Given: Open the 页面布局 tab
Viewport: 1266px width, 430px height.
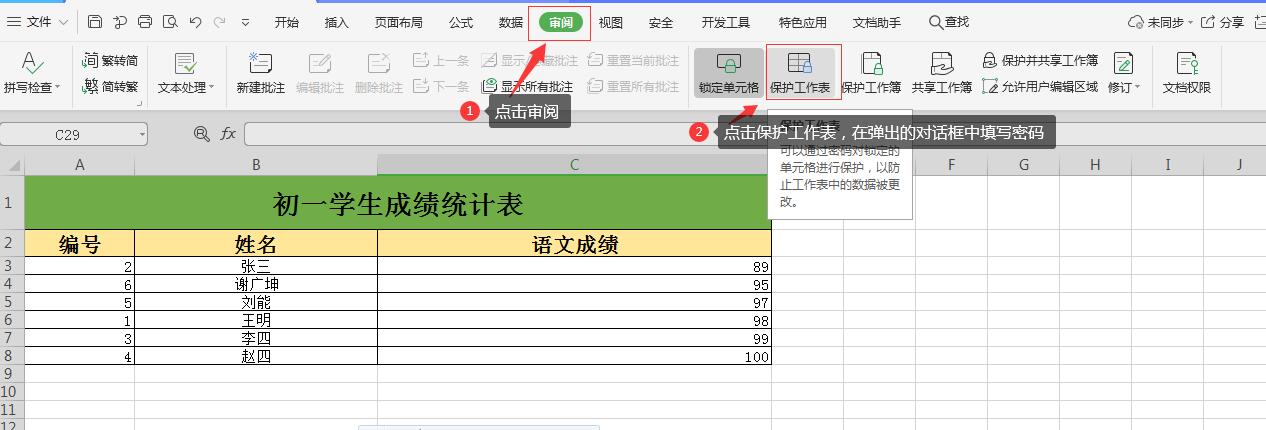Looking at the screenshot, I should point(398,22).
